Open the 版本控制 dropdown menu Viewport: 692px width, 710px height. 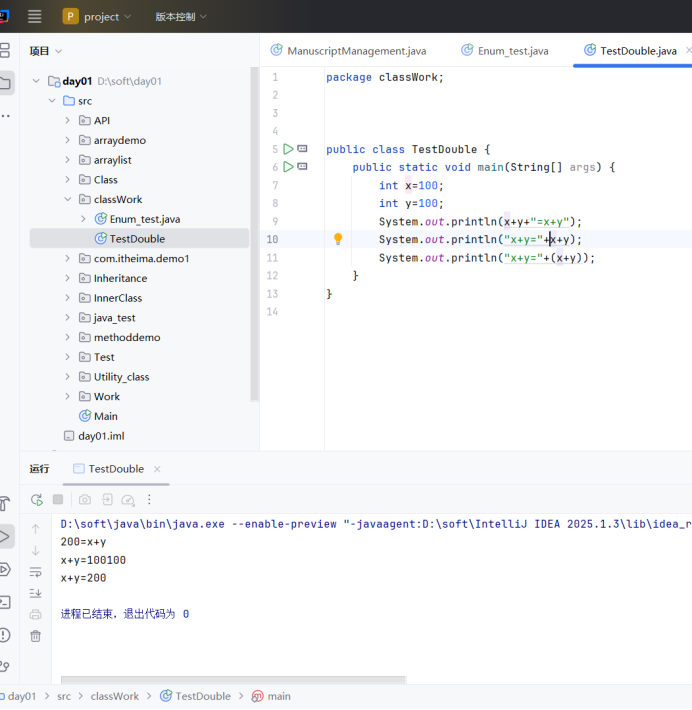click(x=181, y=17)
